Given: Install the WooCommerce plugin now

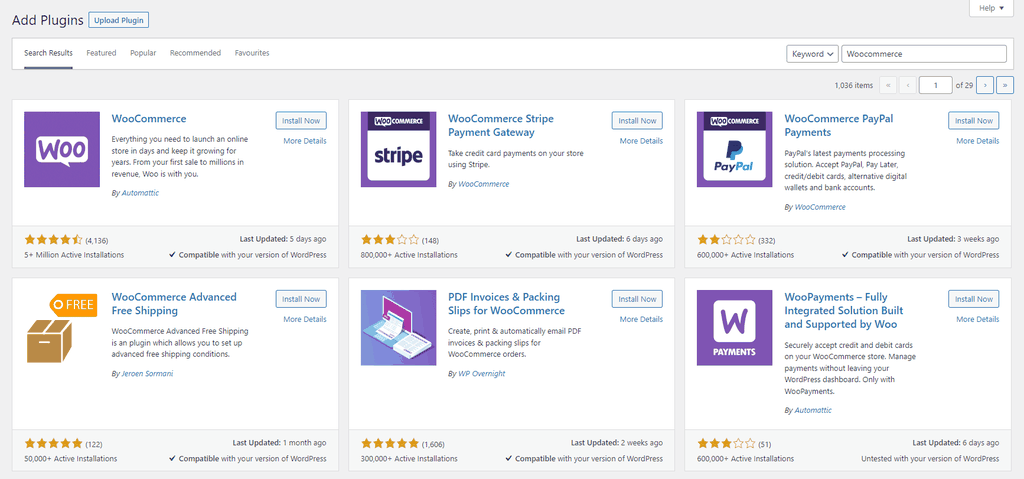Looking at the screenshot, I should coord(301,121).
